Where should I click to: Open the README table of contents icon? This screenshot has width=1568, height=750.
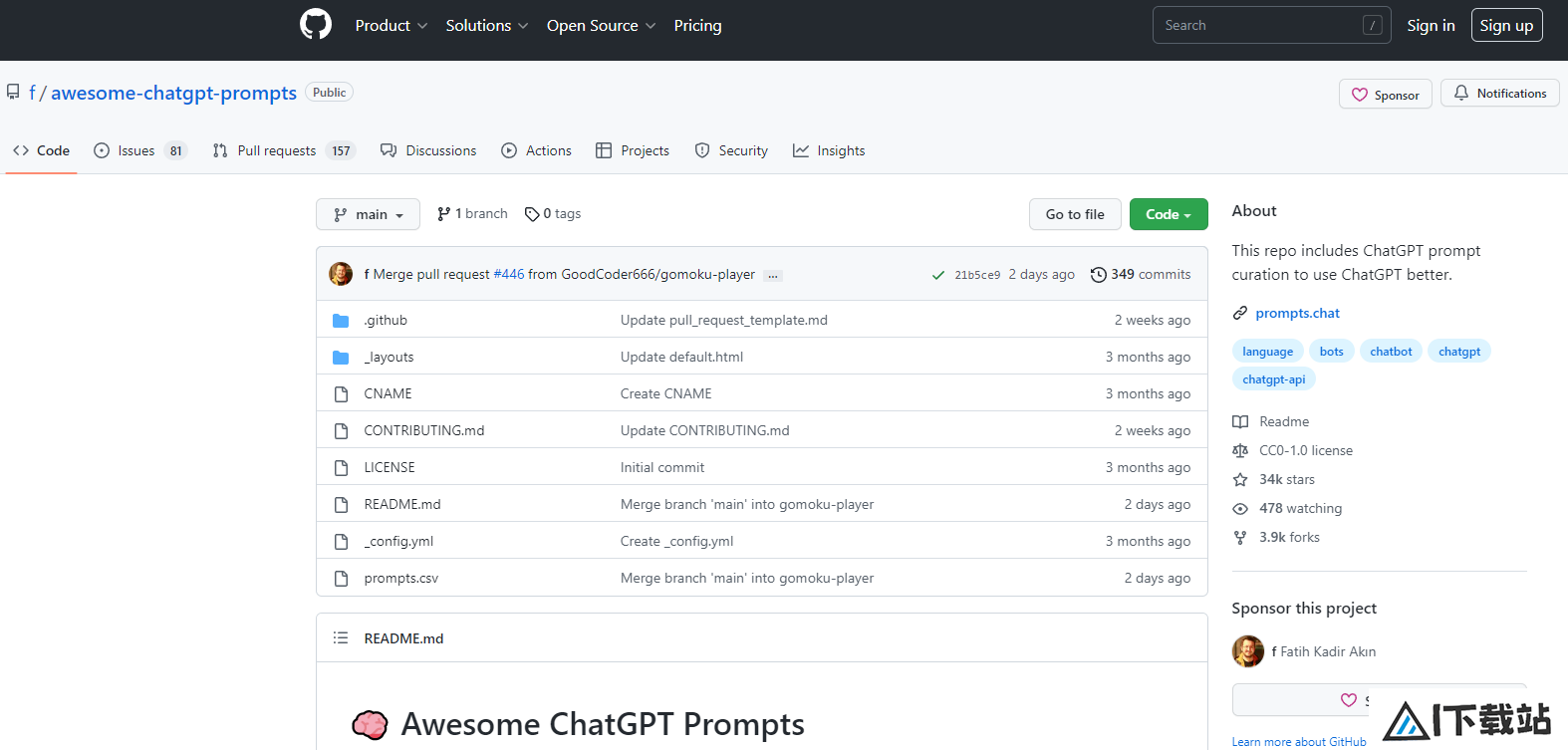[341, 638]
